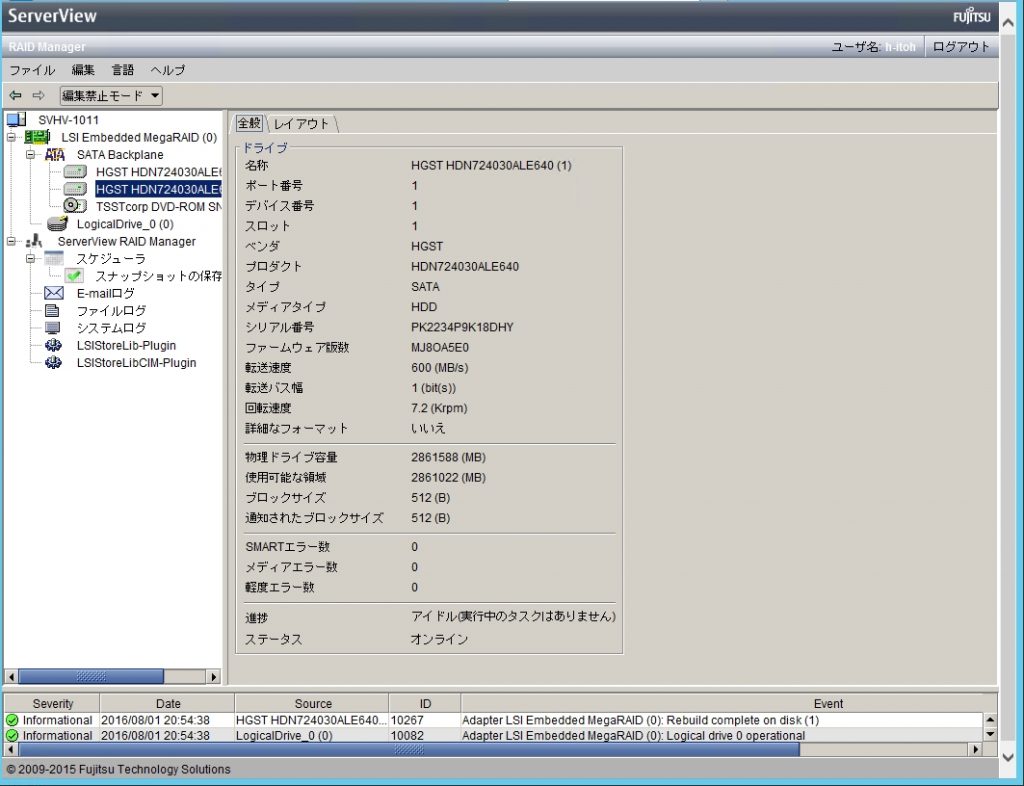Click the page scroll-up arrow beside FUJITSU logo
1024x786 pixels.
point(1008,22)
